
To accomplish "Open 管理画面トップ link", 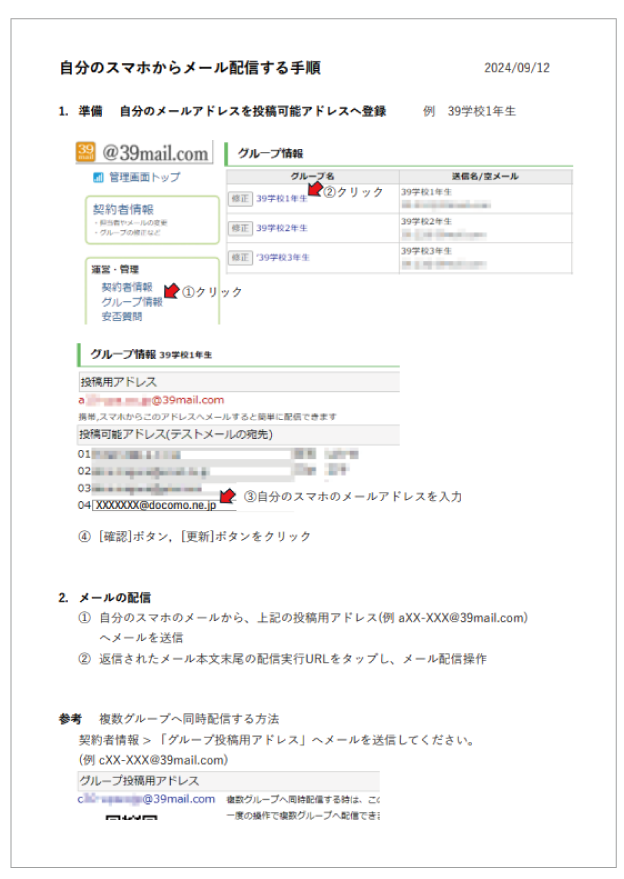I will 144,177.
